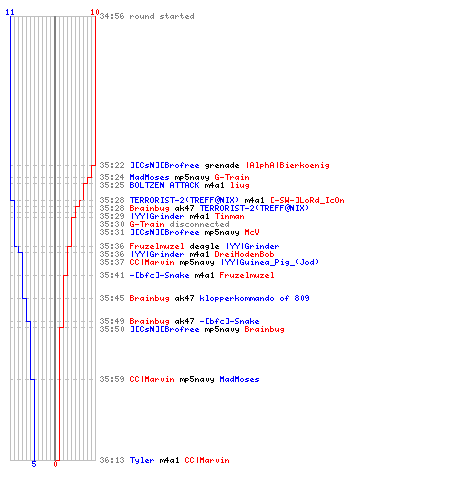
Task: Click victim name |AlphA|Bierkoenig
Action: [x=288, y=165]
